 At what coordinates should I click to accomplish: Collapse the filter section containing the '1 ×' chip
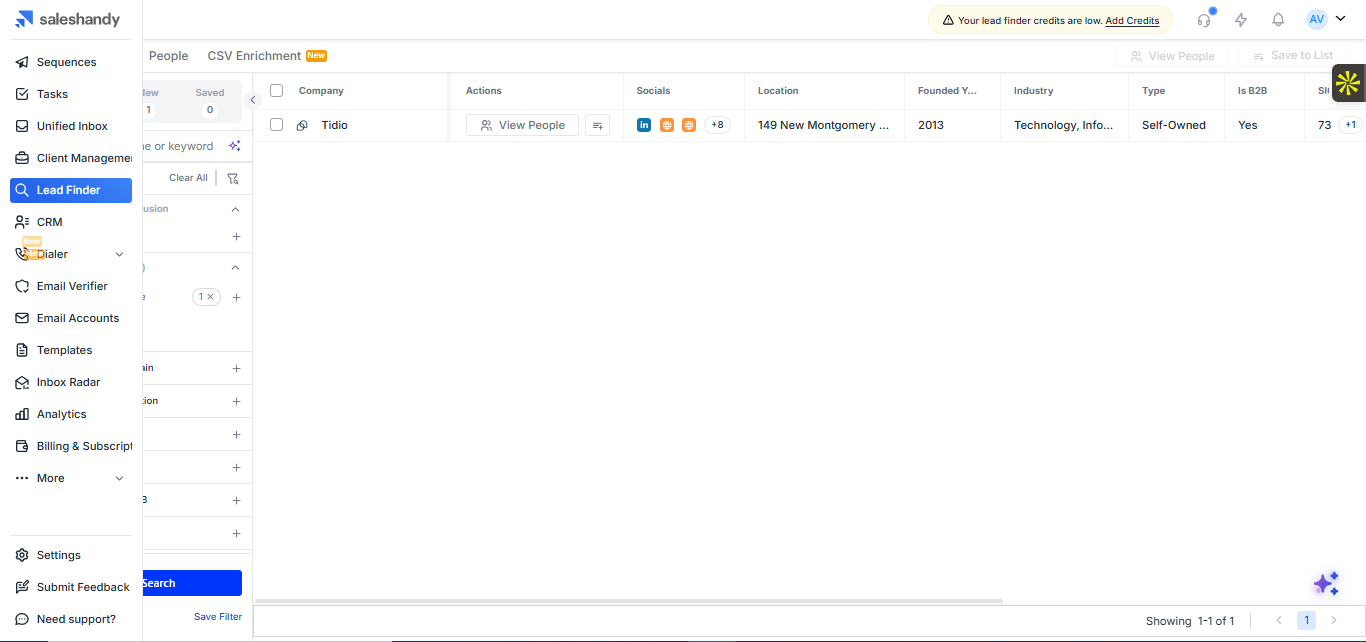[x=236, y=268]
